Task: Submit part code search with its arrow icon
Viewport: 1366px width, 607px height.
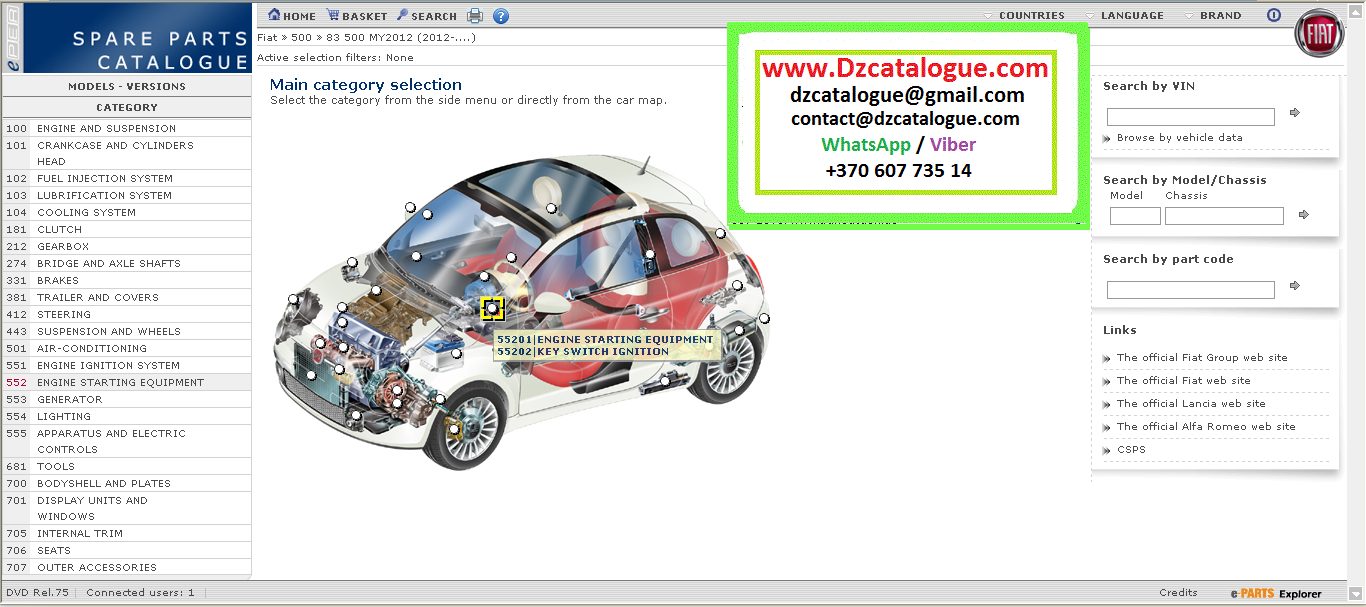Action: coord(1295,286)
